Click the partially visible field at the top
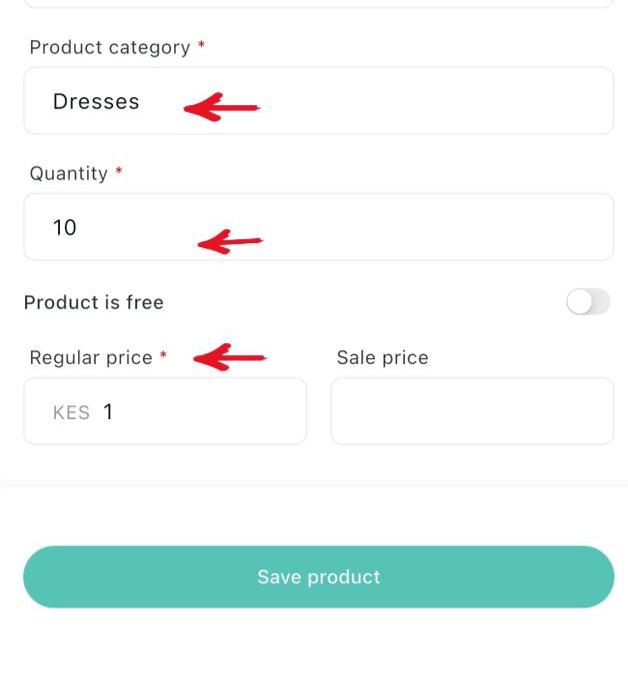 pos(318,4)
